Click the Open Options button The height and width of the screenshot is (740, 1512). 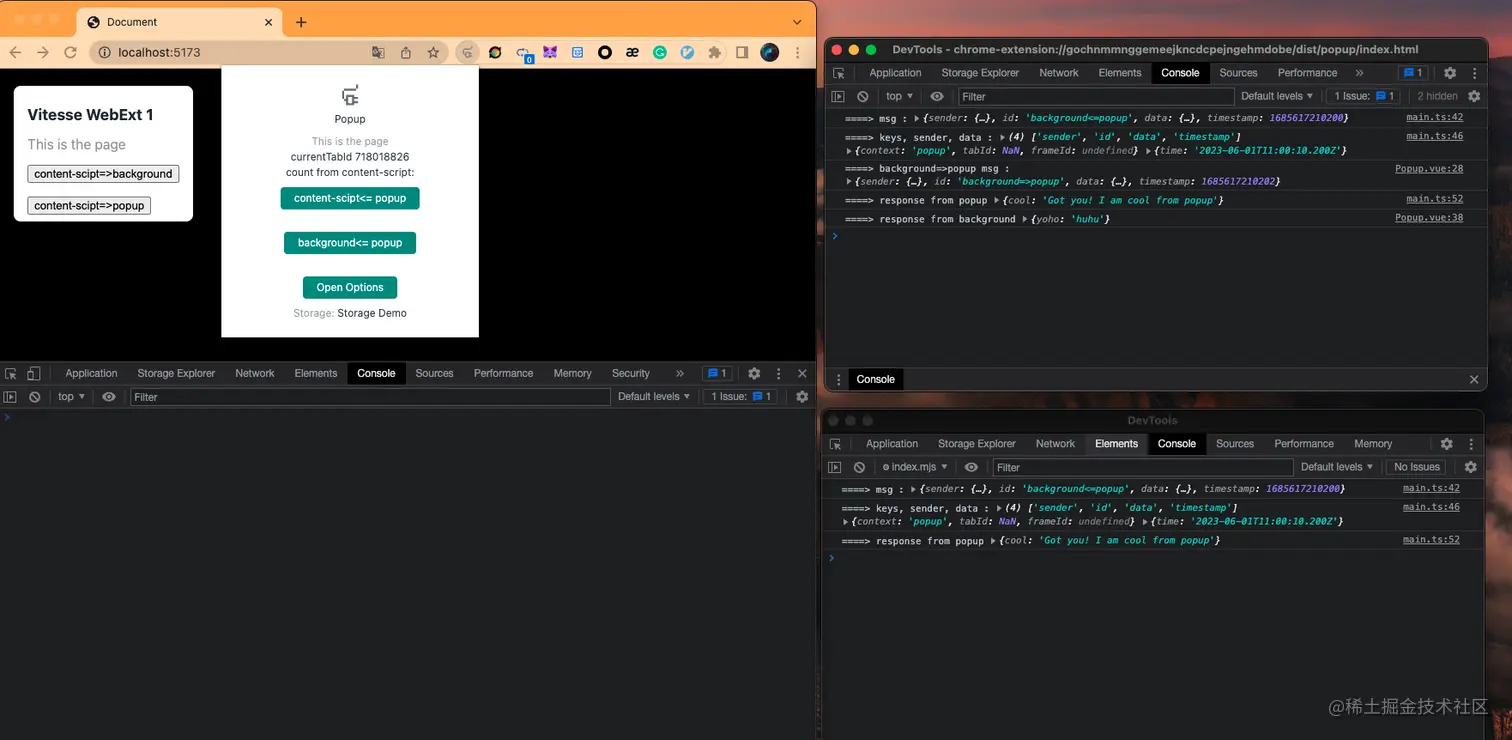click(350, 287)
